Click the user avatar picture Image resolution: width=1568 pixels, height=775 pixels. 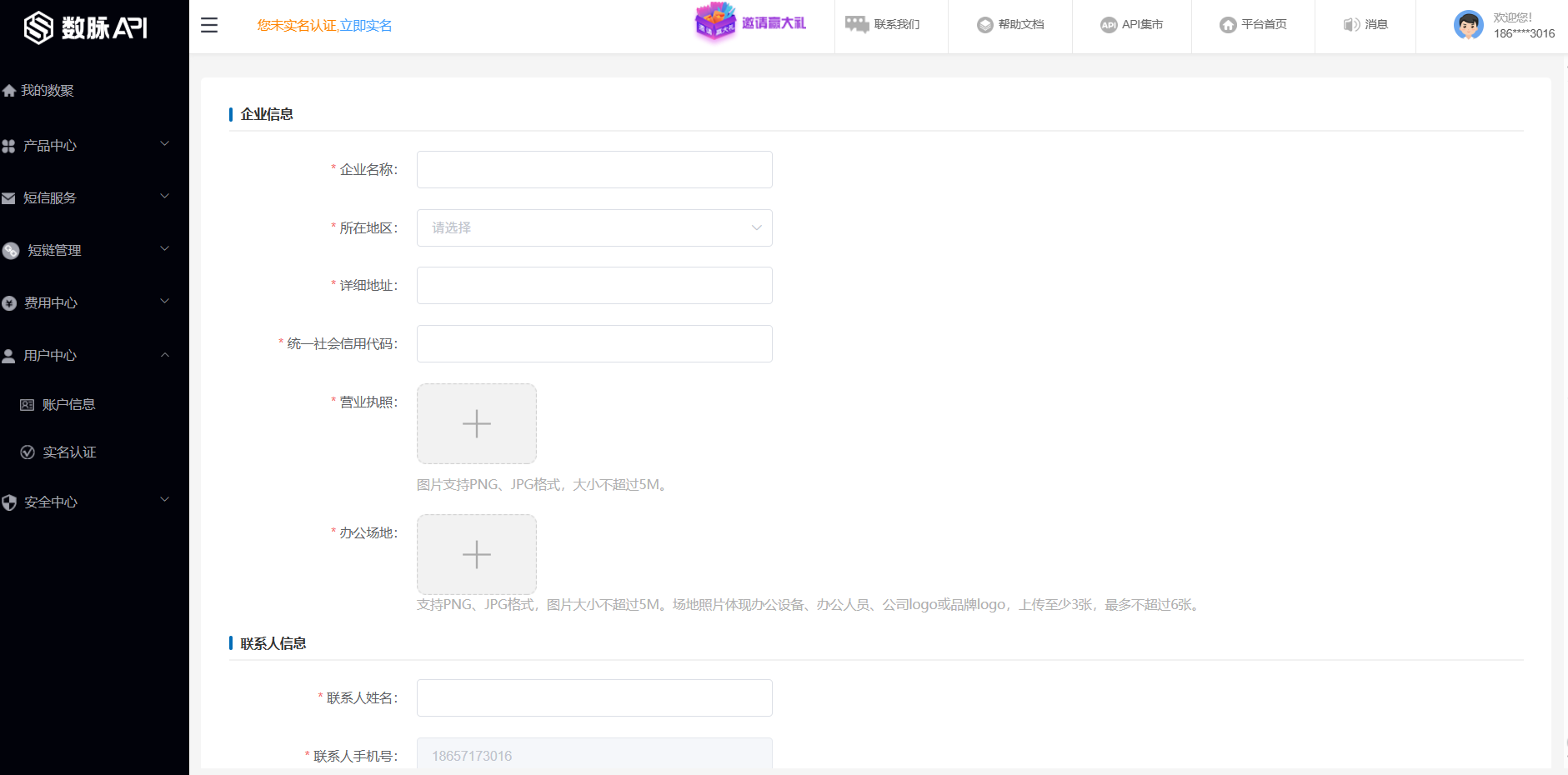coord(1468,25)
